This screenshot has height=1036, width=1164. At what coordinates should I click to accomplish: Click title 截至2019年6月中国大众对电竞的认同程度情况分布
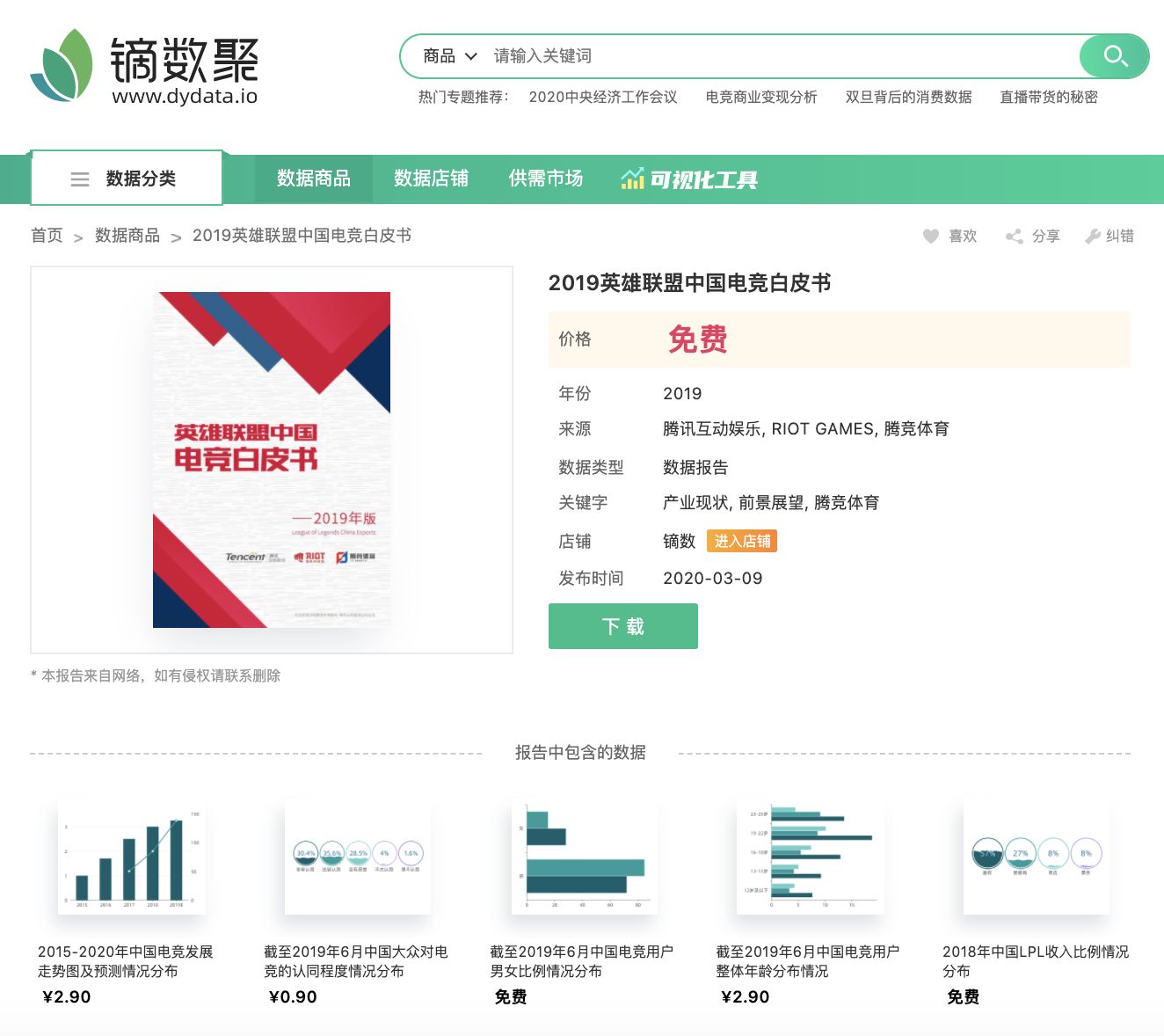point(356,961)
